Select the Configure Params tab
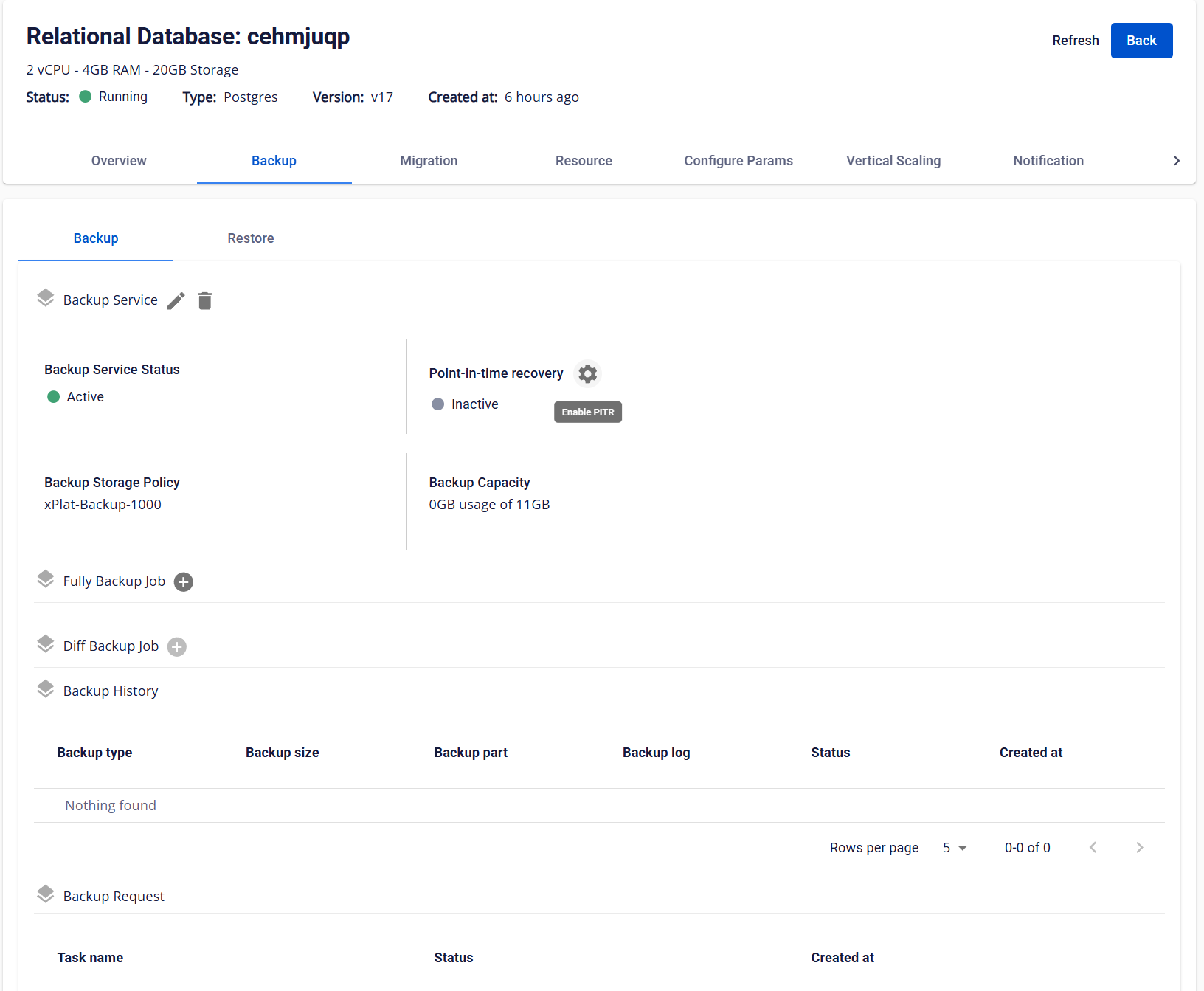The image size is (1204, 991). (738, 161)
